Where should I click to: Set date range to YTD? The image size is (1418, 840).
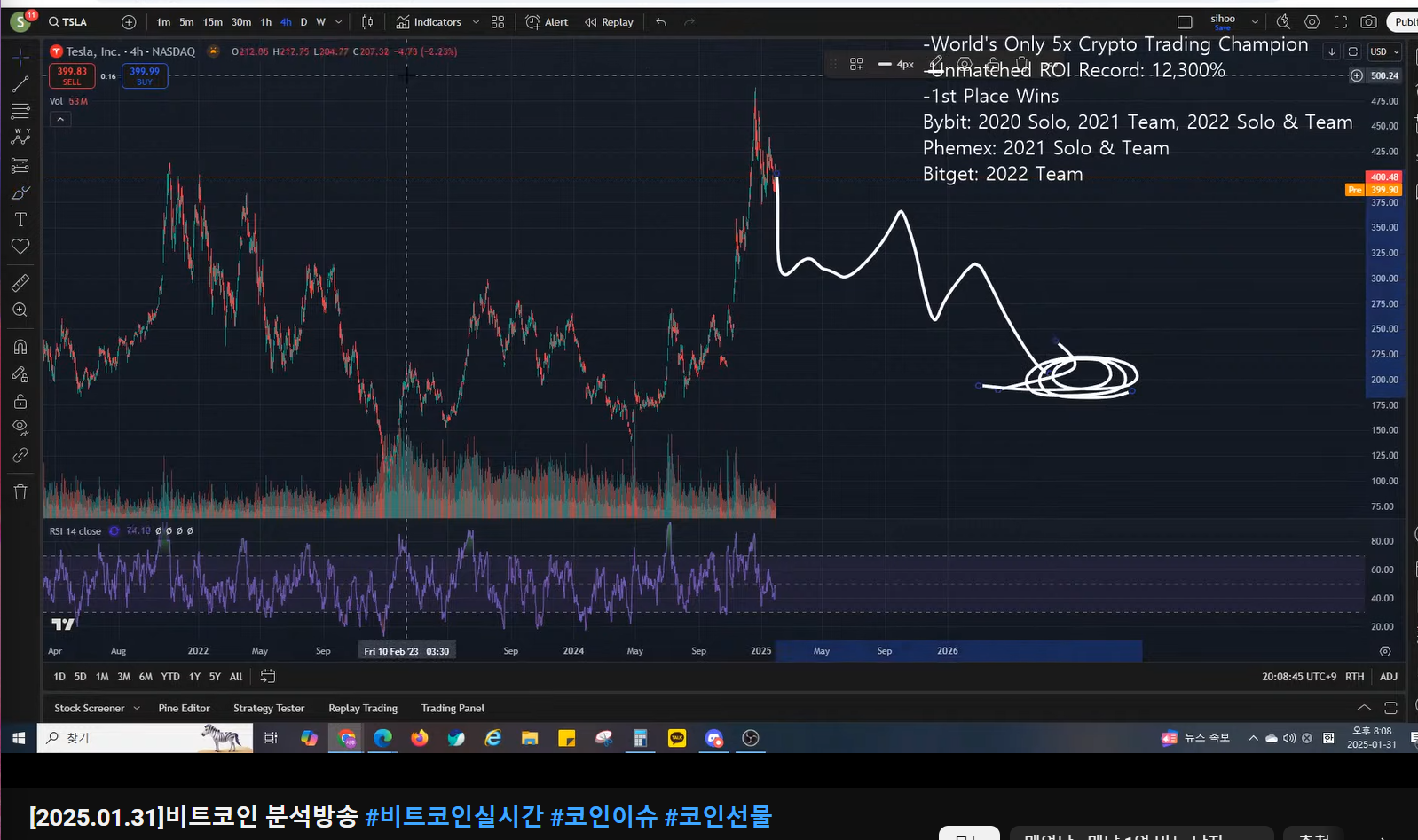point(170,676)
